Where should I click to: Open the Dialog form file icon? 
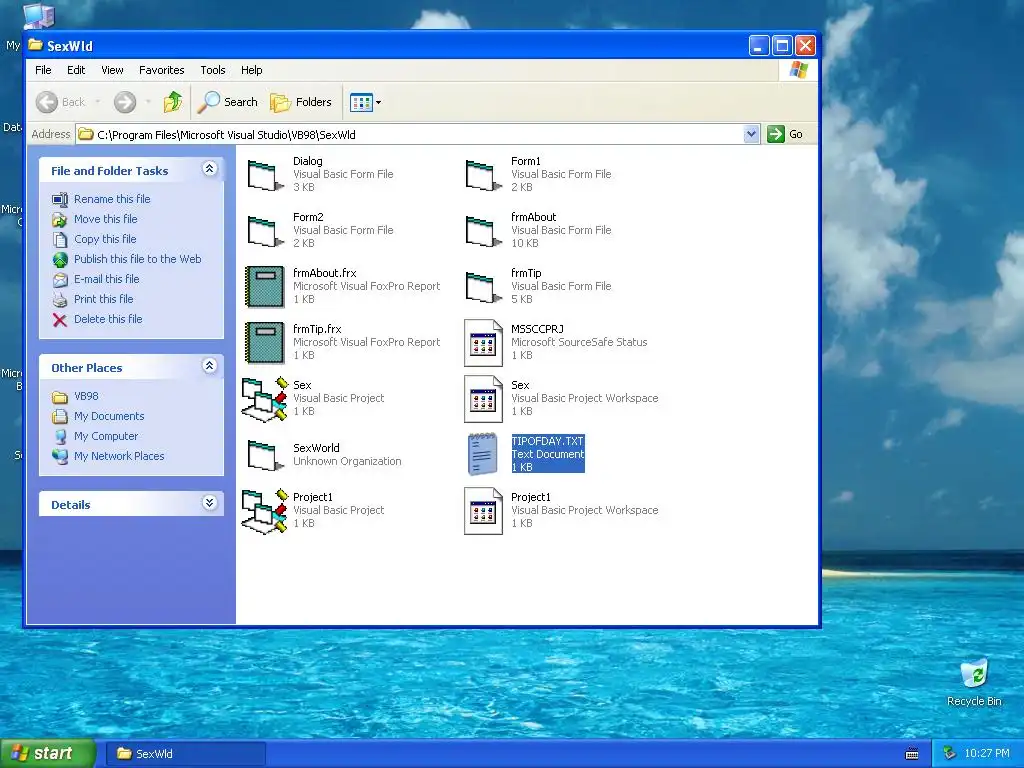pyautogui.click(x=264, y=175)
